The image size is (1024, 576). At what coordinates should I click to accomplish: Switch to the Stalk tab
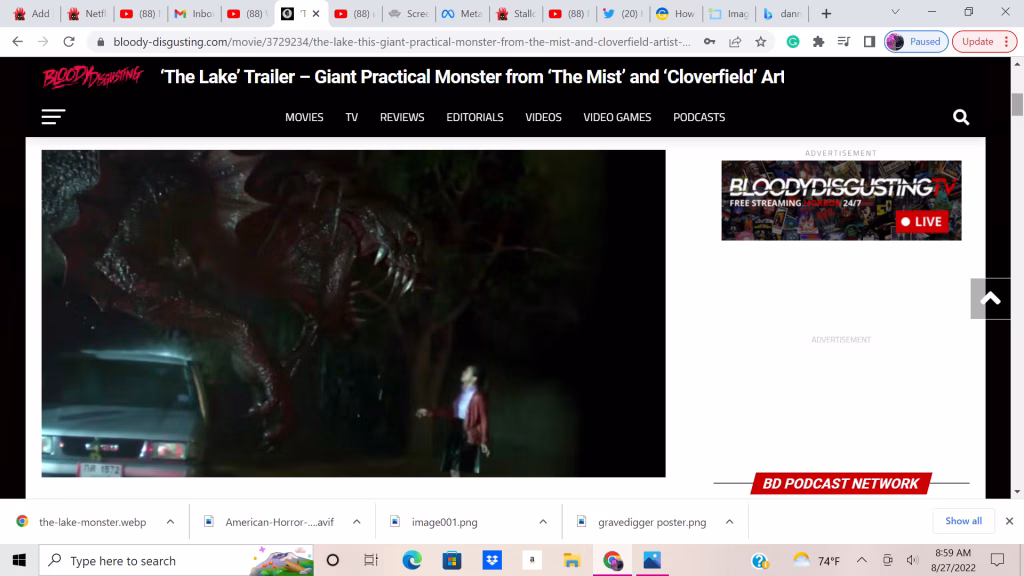[x=515, y=14]
